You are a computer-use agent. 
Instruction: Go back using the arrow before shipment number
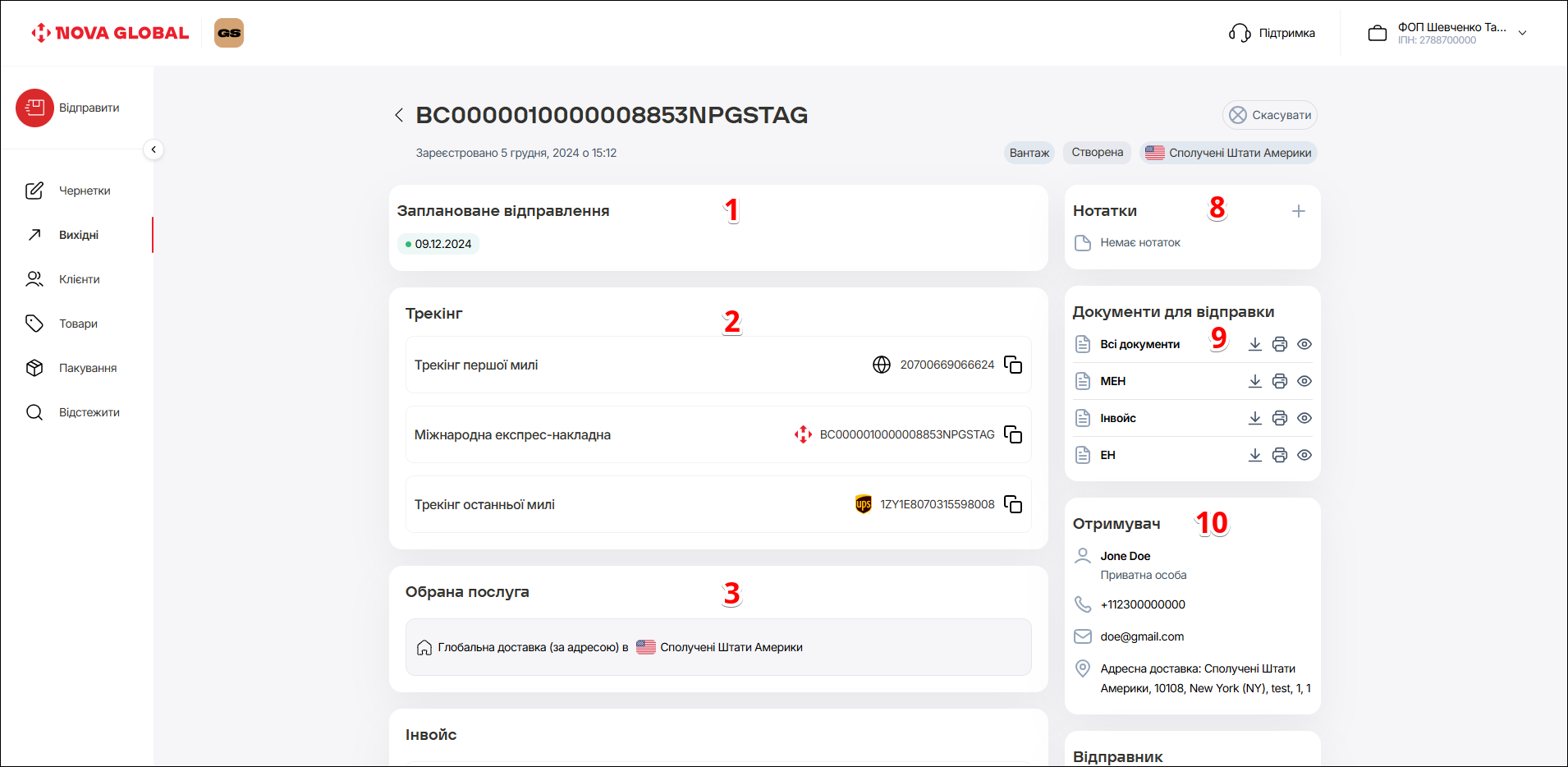coord(399,115)
